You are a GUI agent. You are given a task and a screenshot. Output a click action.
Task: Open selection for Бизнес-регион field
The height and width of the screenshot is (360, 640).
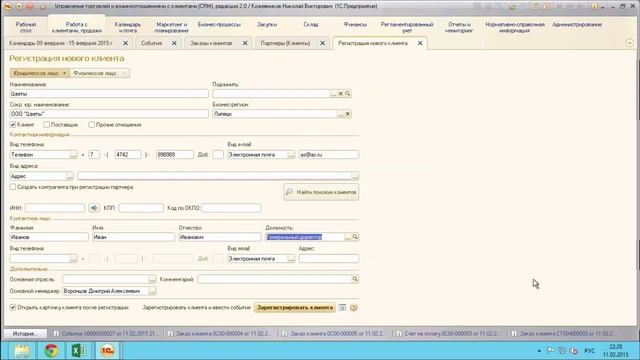pos(340,114)
